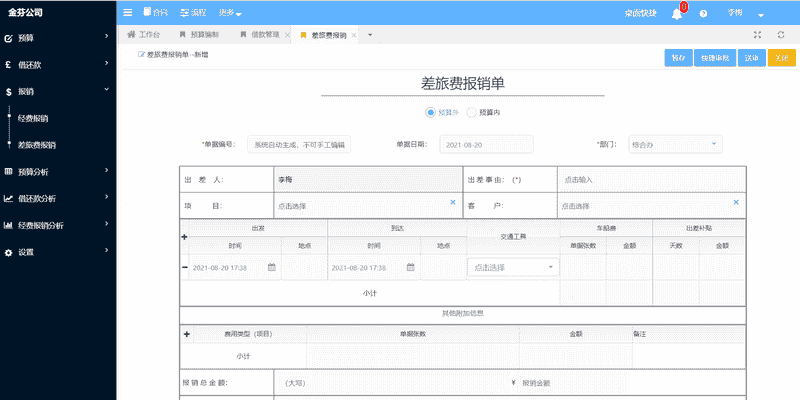Open the tab list dropdown arrow
The height and width of the screenshot is (400, 800).
(370, 35)
